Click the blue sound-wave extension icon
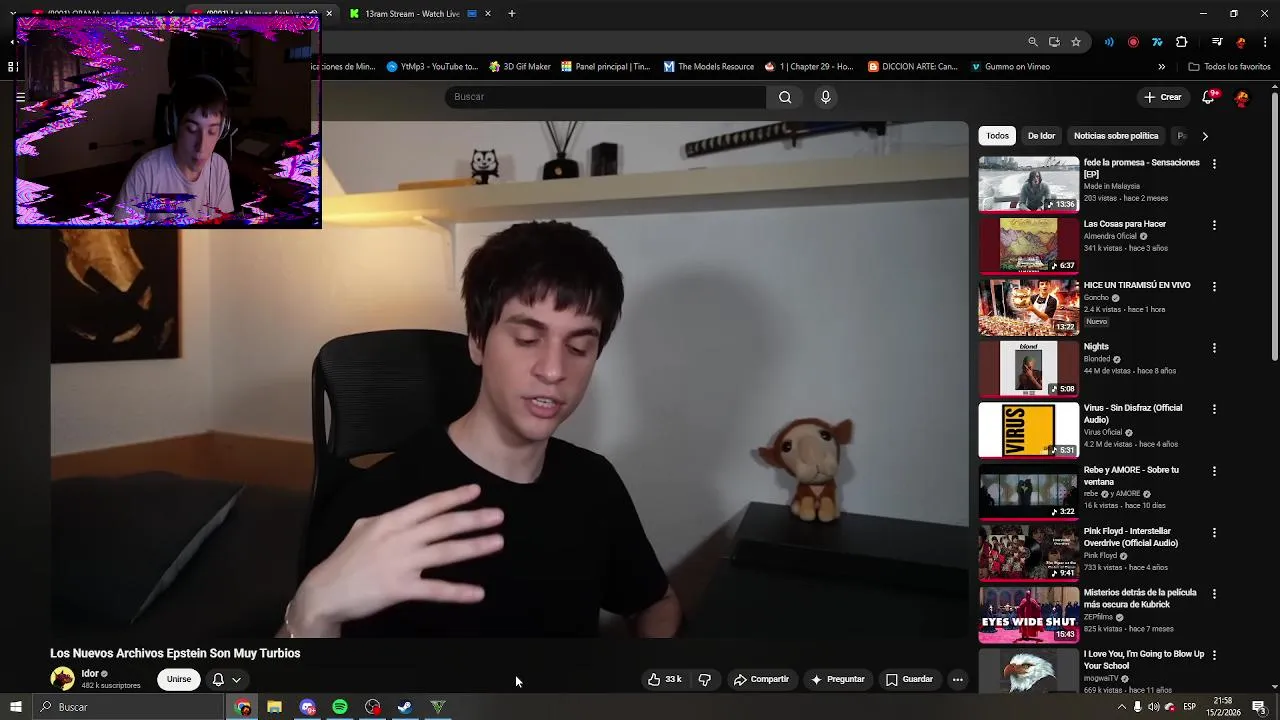1280x720 pixels. (1109, 42)
